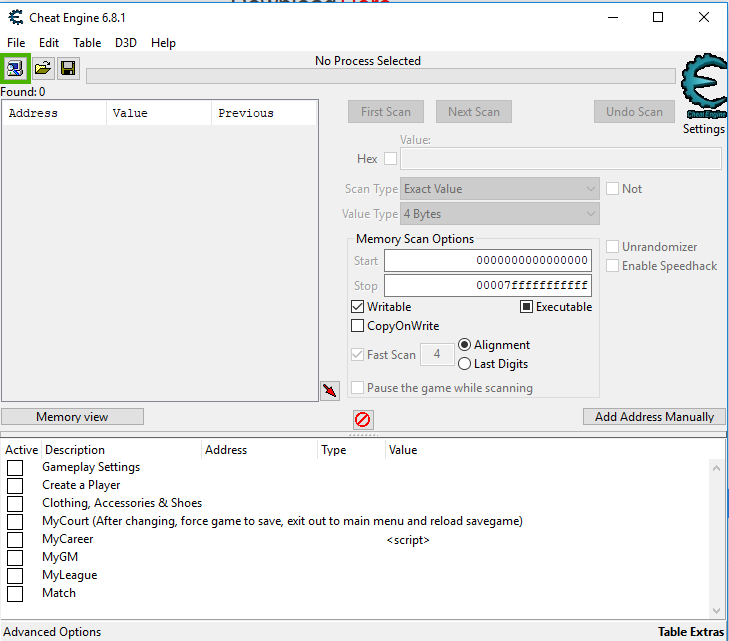Viewport: 729px width, 641px height.
Task: Click the found-list Address column header
Action: tap(54, 113)
